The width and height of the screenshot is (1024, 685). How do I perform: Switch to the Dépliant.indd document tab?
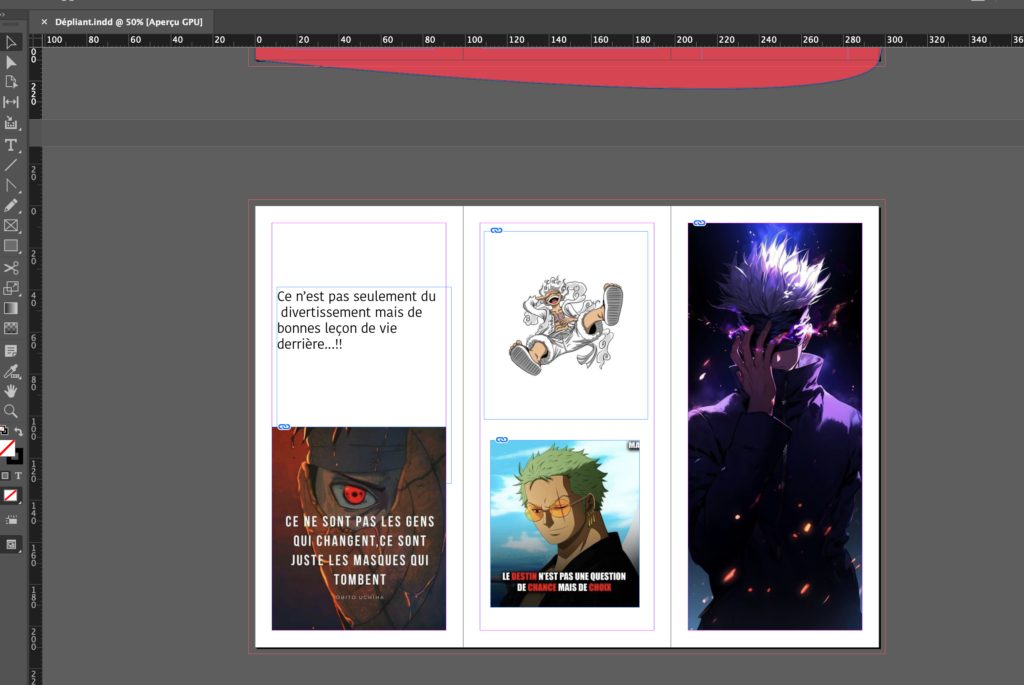[x=128, y=21]
